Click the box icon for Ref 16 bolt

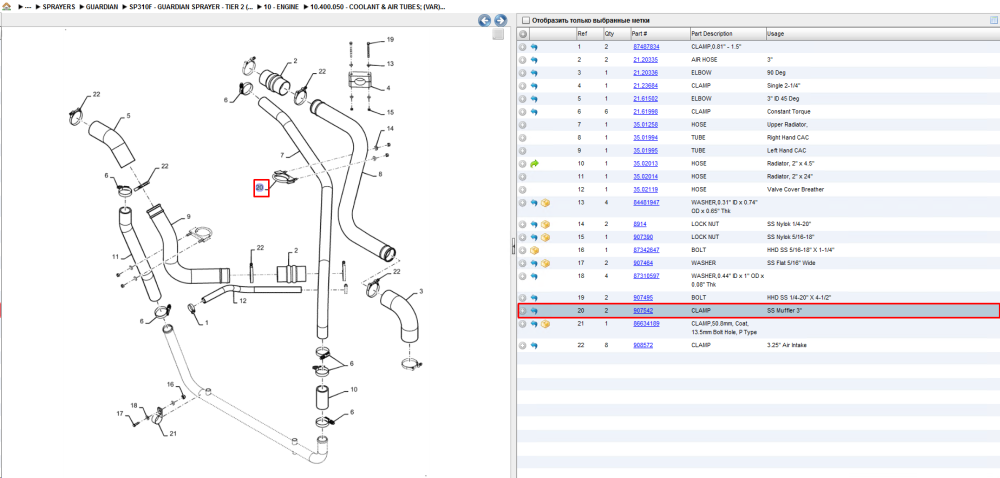coord(534,250)
